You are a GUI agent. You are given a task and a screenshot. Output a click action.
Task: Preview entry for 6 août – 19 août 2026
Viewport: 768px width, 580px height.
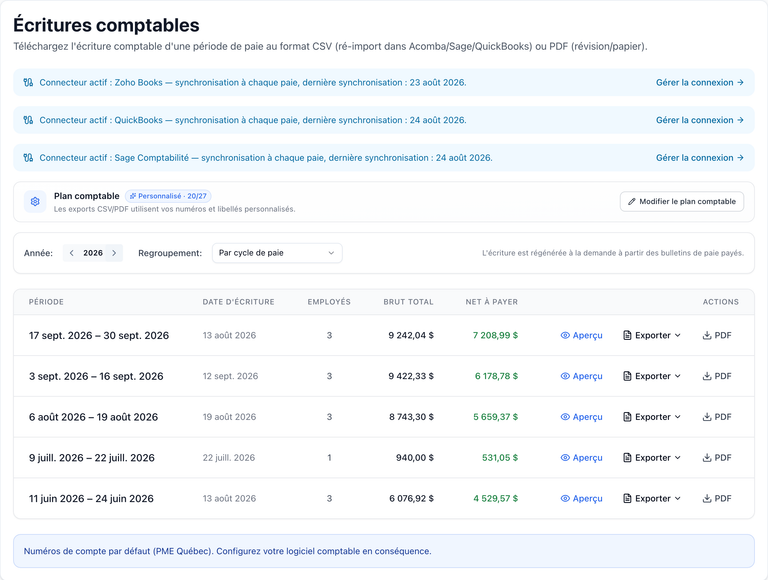[581, 417]
